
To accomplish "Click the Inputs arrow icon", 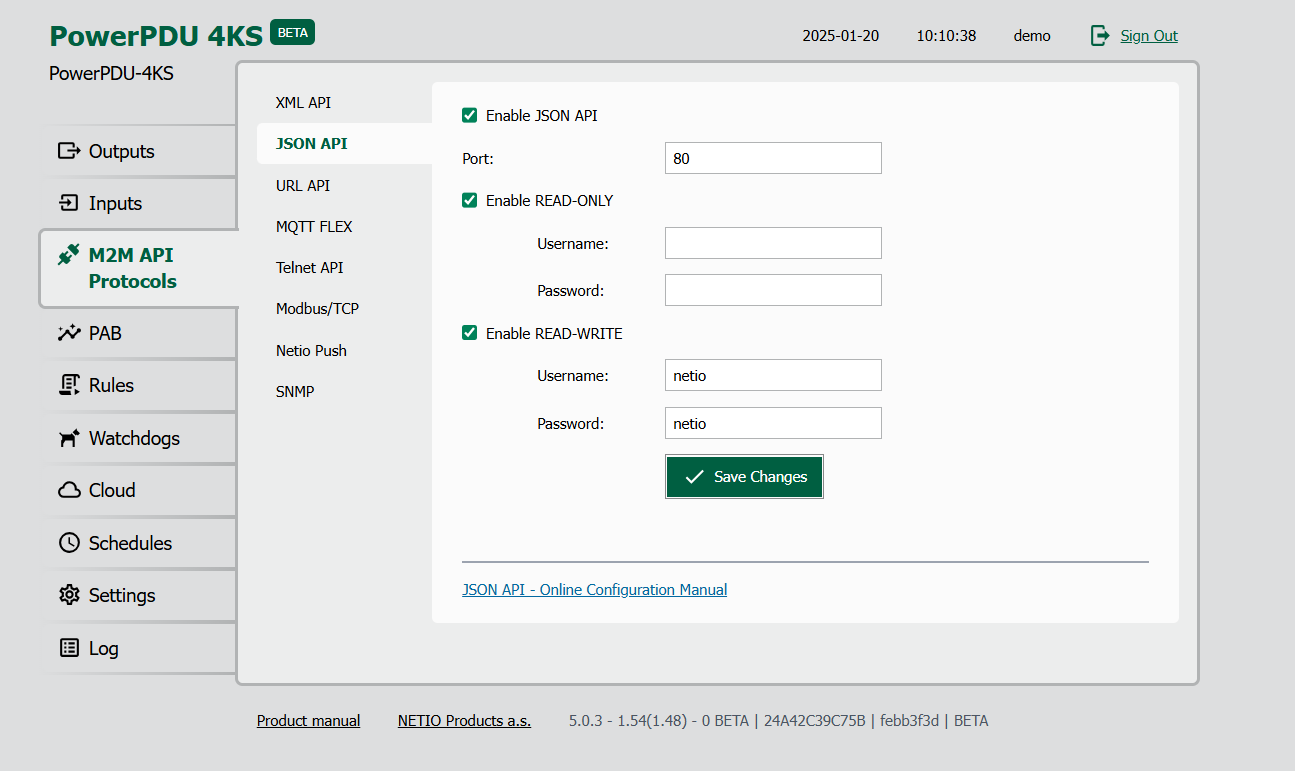I will 69,203.
